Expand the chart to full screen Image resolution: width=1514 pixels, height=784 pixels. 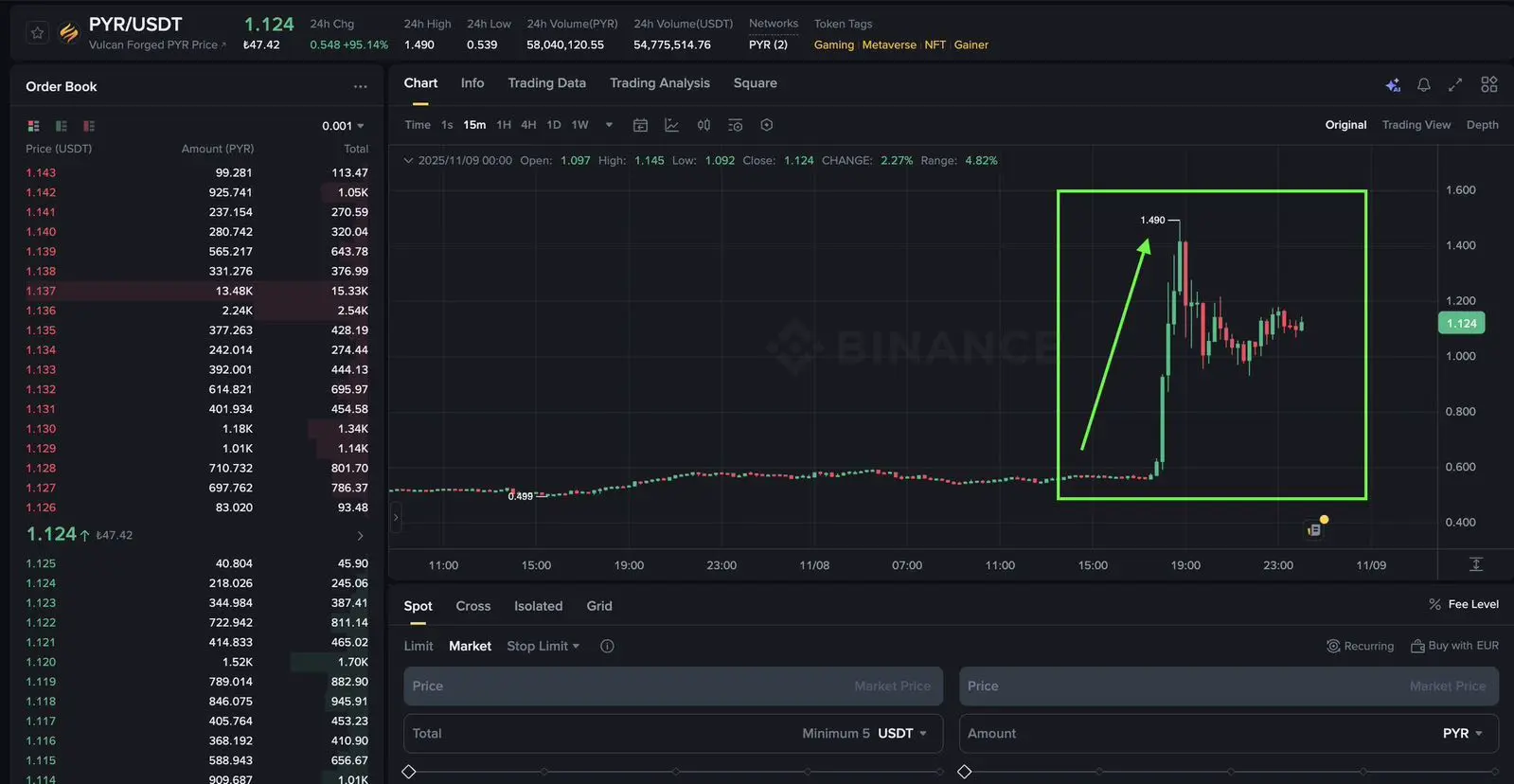(x=1455, y=85)
